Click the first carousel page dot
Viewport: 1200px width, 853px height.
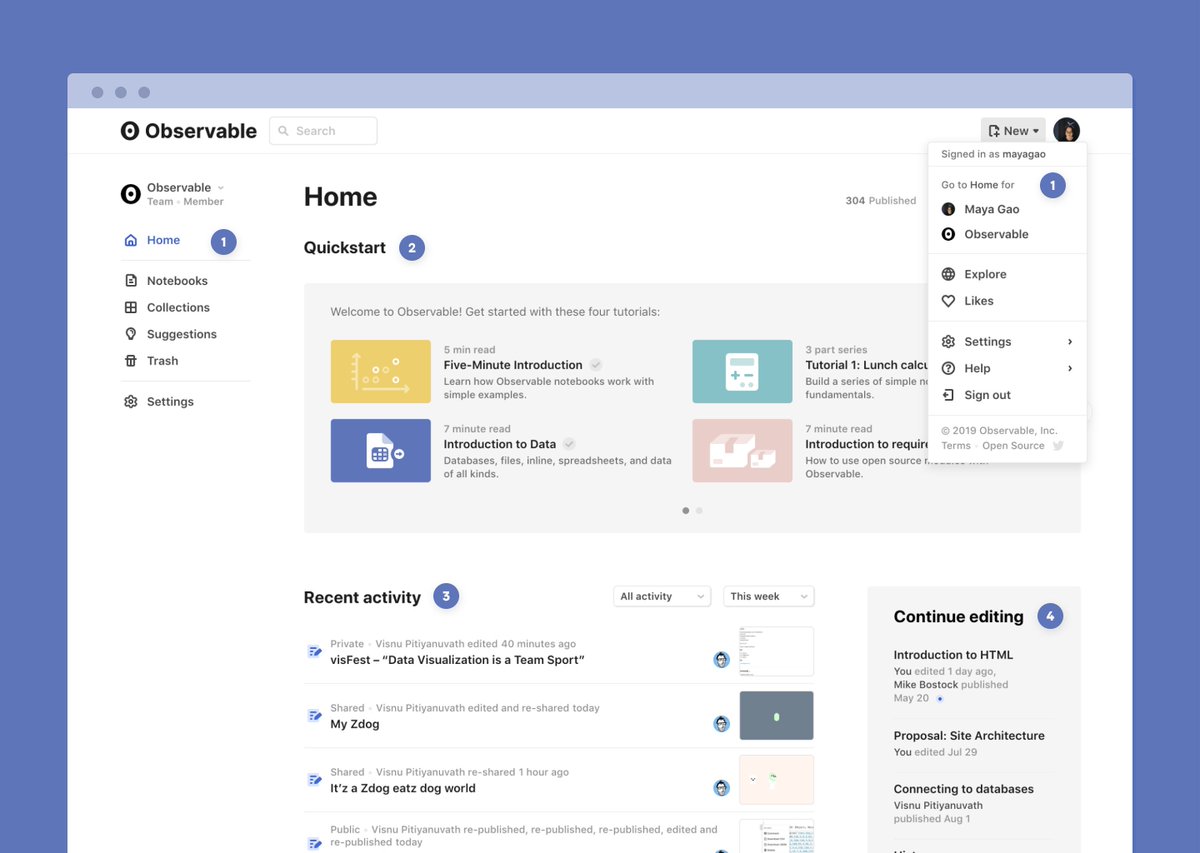(x=686, y=511)
